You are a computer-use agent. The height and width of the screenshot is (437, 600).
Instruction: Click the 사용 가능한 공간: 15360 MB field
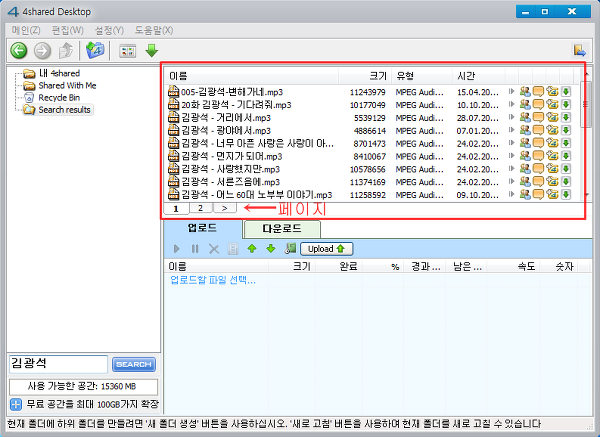tap(83, 386)
